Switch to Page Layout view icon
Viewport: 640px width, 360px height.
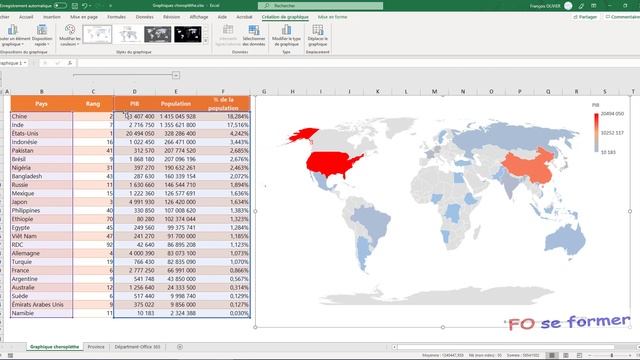[x=566, y=355]
